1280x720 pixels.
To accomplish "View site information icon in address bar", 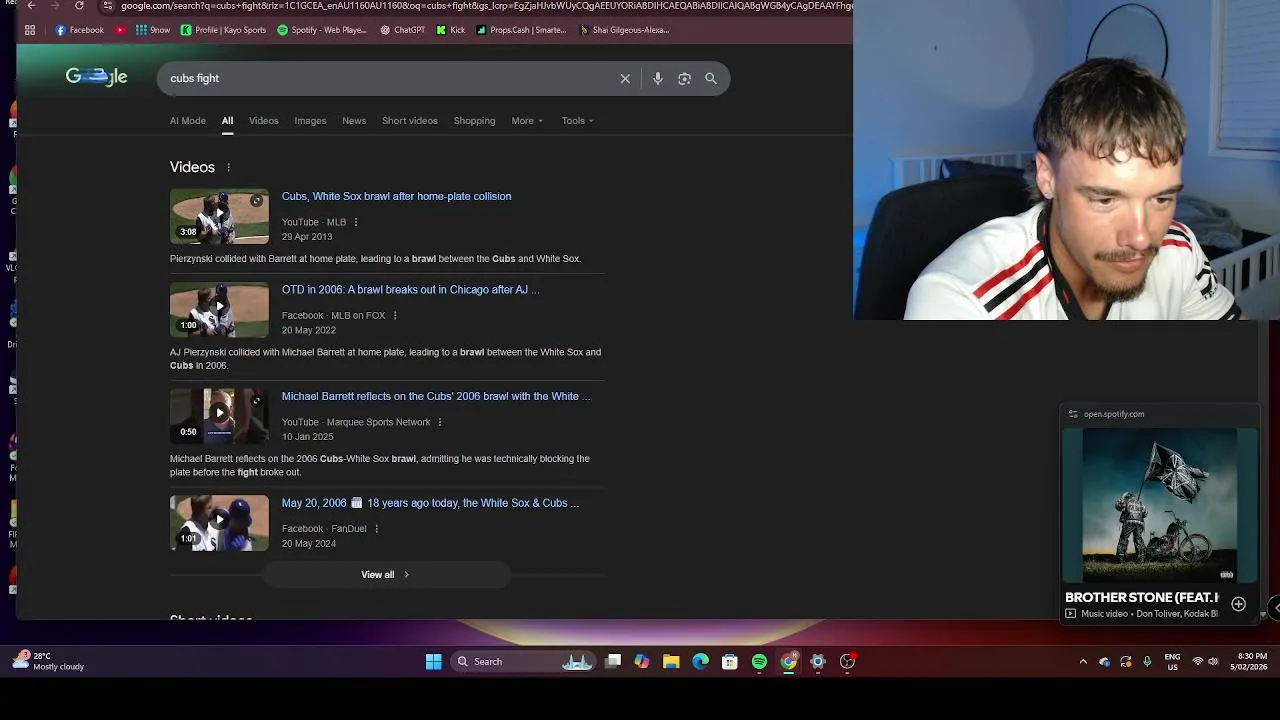I will point(108,5).
